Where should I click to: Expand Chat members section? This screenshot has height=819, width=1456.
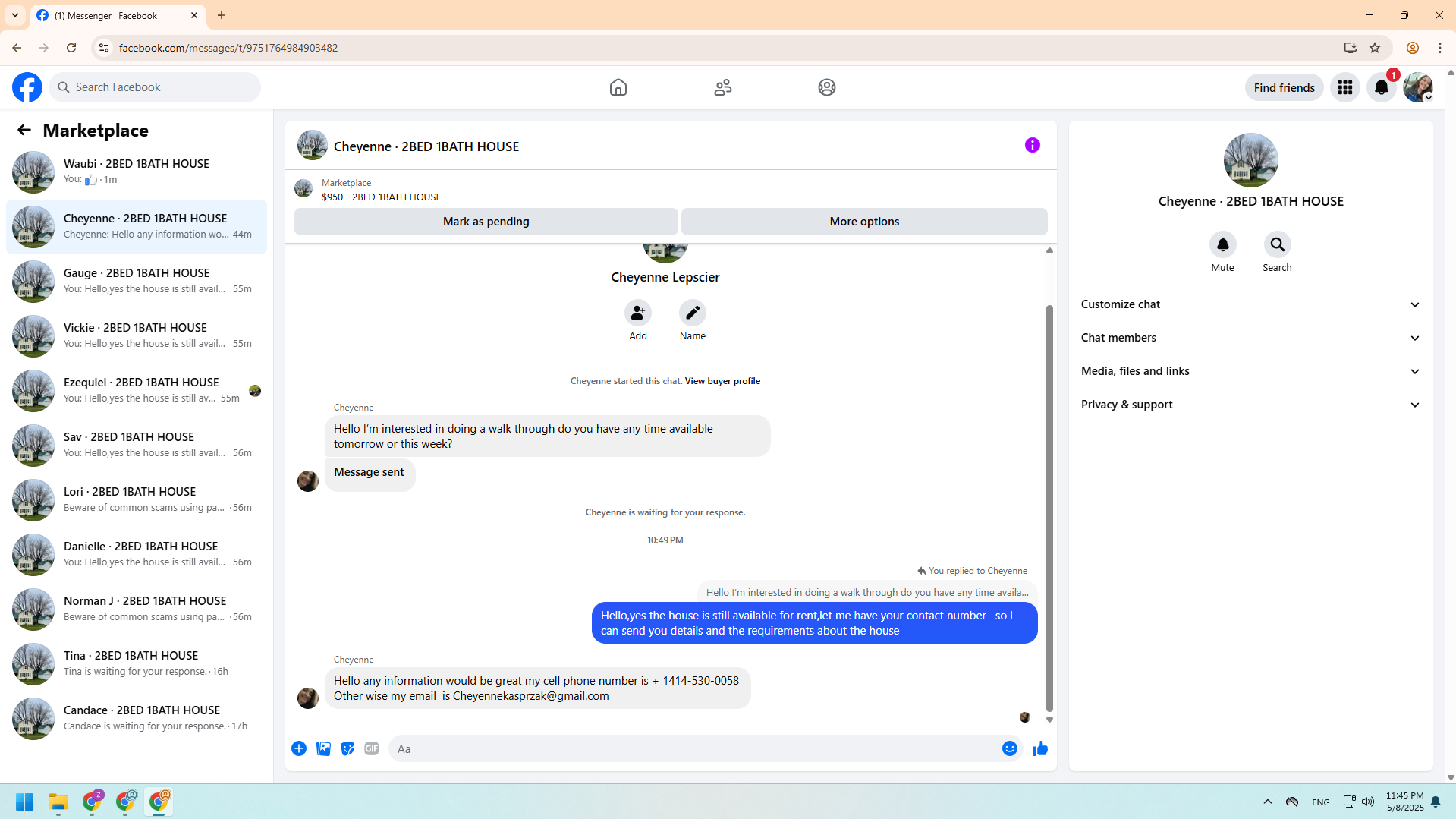1250,338
